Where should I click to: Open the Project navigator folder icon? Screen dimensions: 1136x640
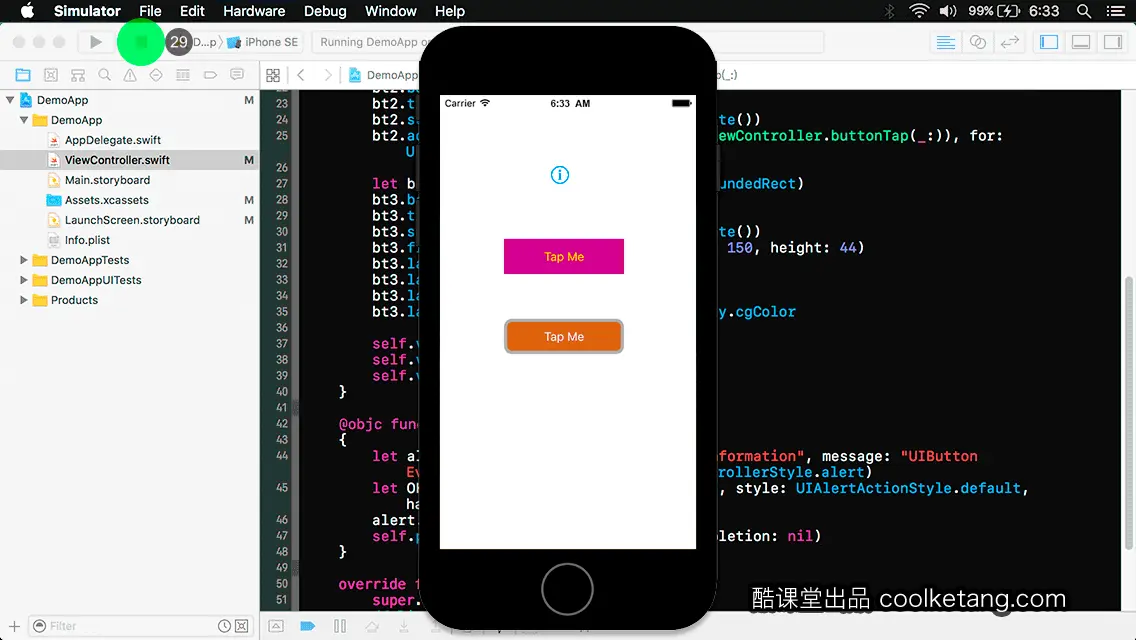23,75
